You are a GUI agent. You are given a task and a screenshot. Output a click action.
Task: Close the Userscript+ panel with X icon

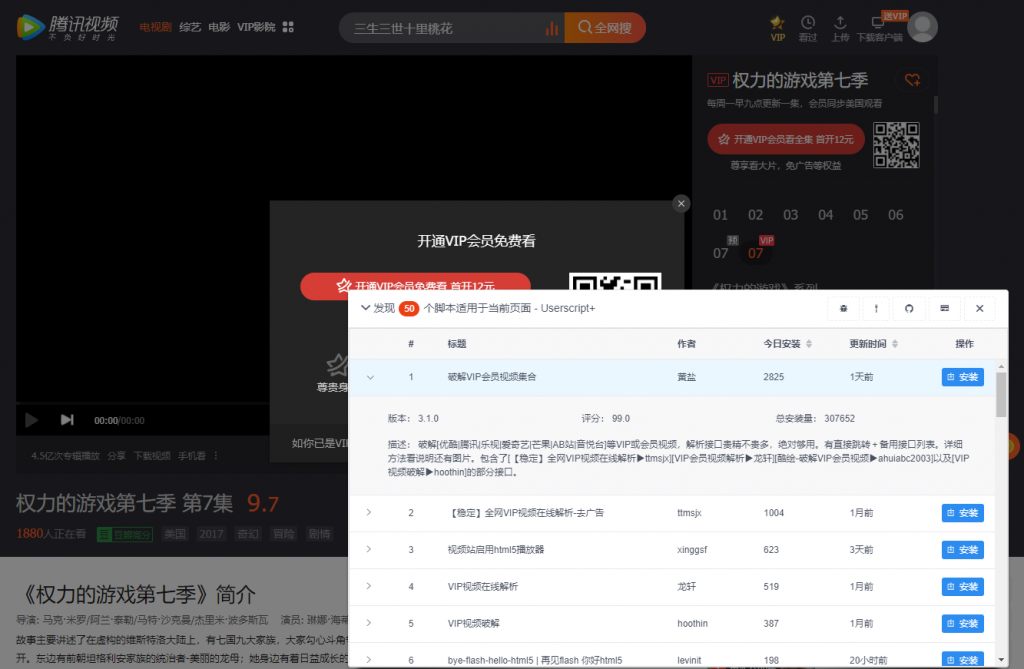pyautogui.click(x=980, y=308)
